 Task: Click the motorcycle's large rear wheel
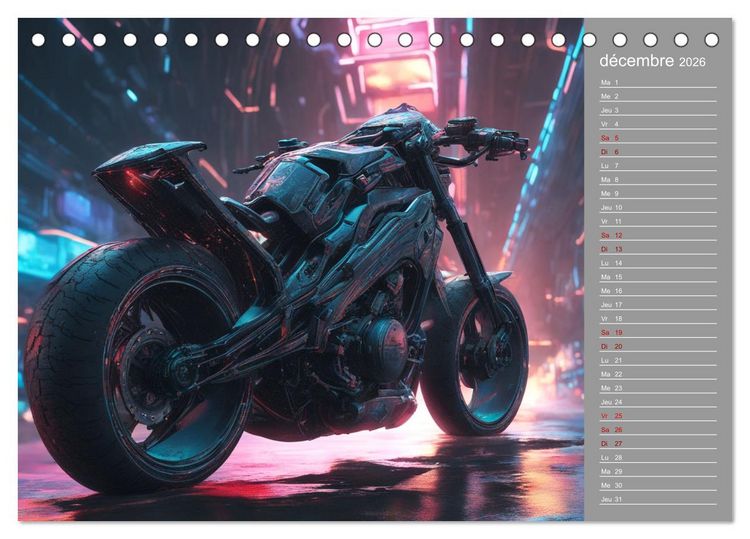point(139,366)
